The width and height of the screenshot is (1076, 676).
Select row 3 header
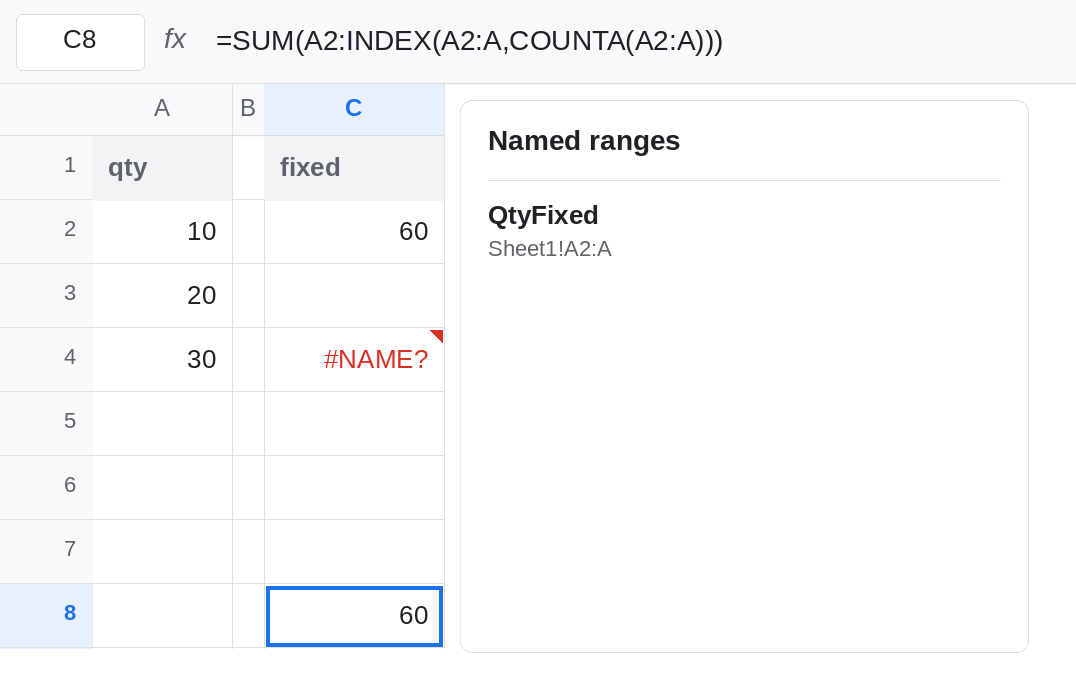(46, 295)
